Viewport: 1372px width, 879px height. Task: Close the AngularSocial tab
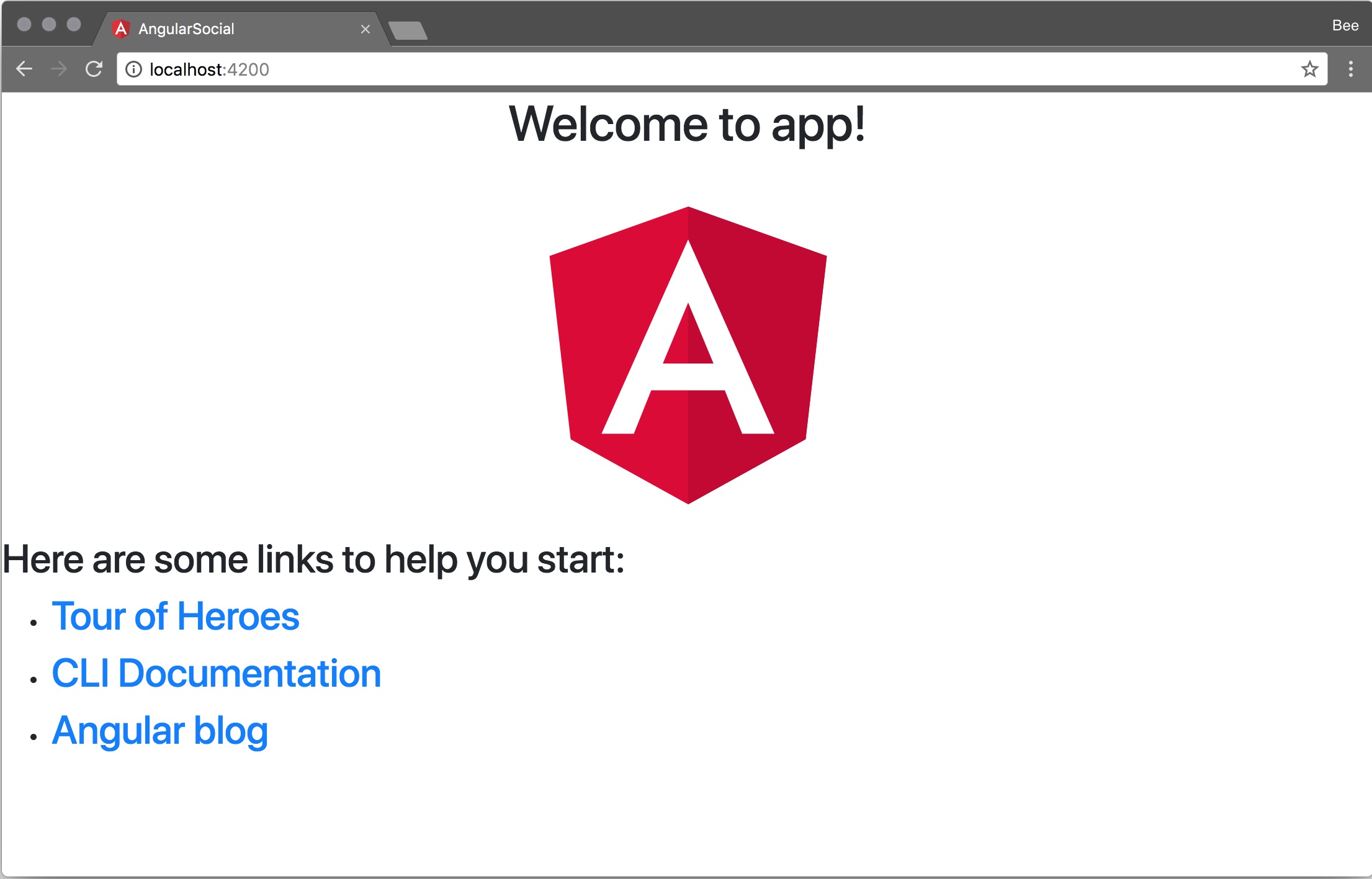(x=365, y=29)
